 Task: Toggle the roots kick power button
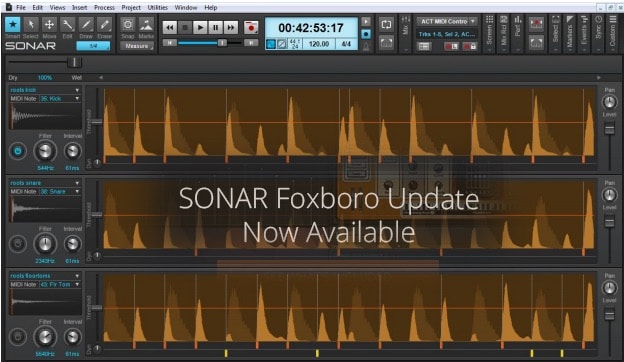(x=18, y=151)
